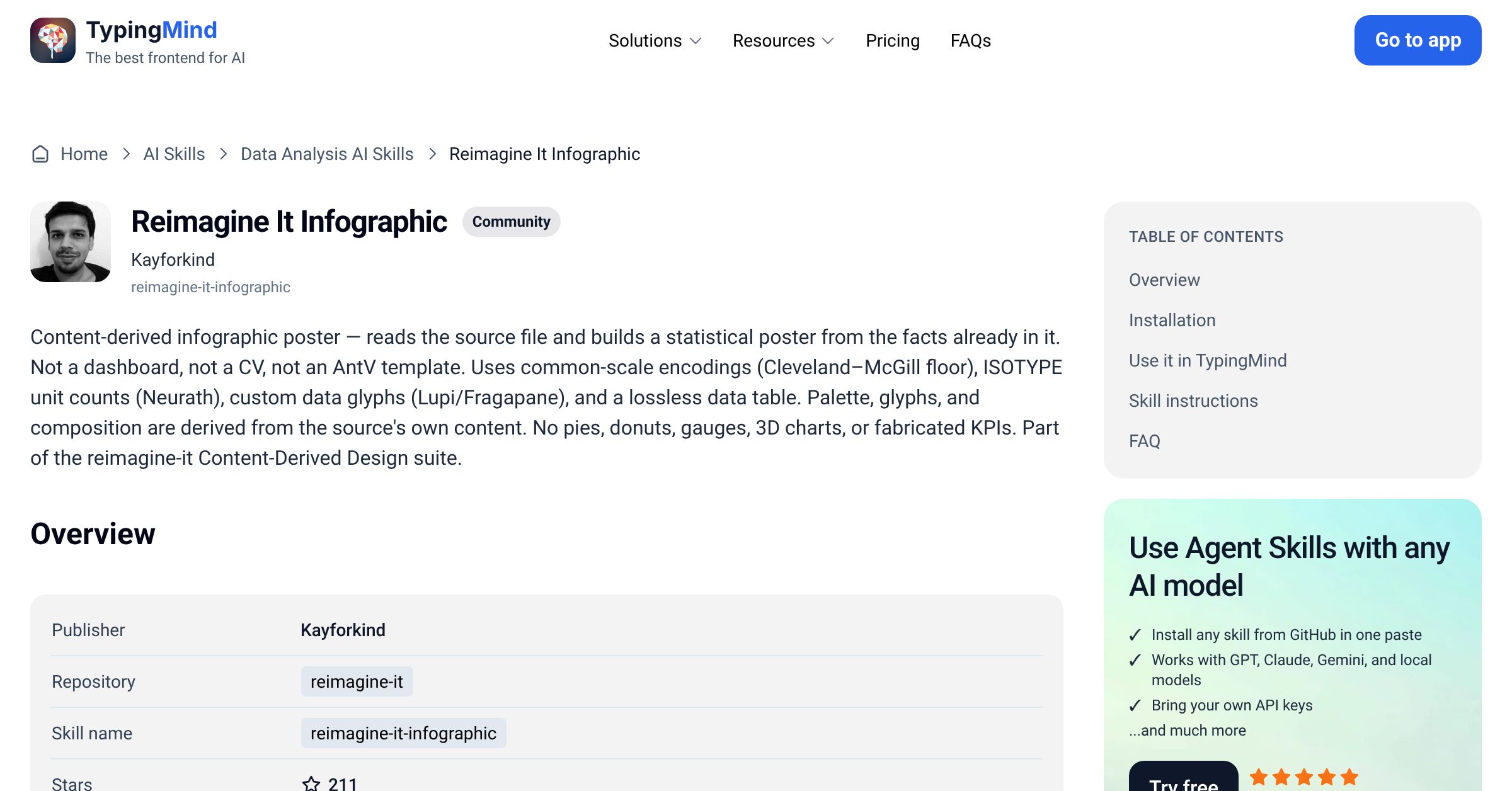This screenshot has width=1512, height=791.
Task: Click the Kayforkind publisher value
Action: click(x=343, y=630)
